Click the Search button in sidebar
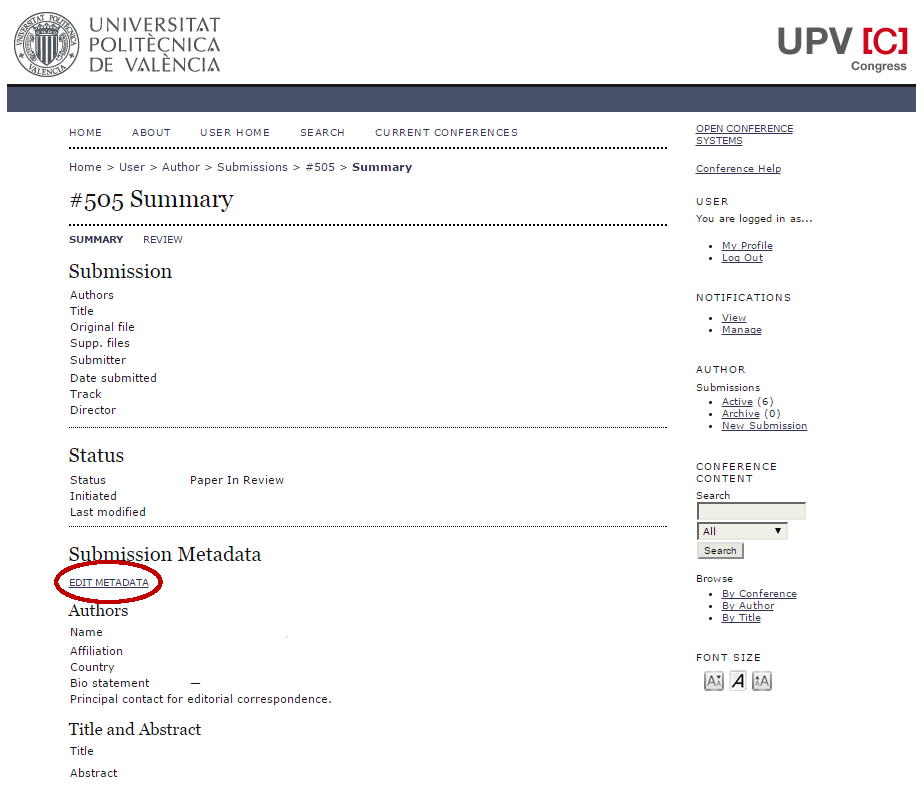 click(720, 550)
